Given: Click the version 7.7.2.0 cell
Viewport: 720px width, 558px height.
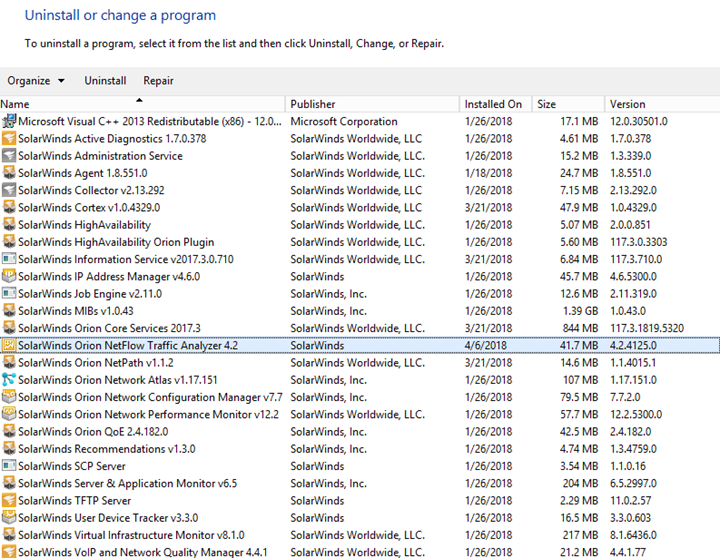Looking at the screenshot, I should (625, 397).
